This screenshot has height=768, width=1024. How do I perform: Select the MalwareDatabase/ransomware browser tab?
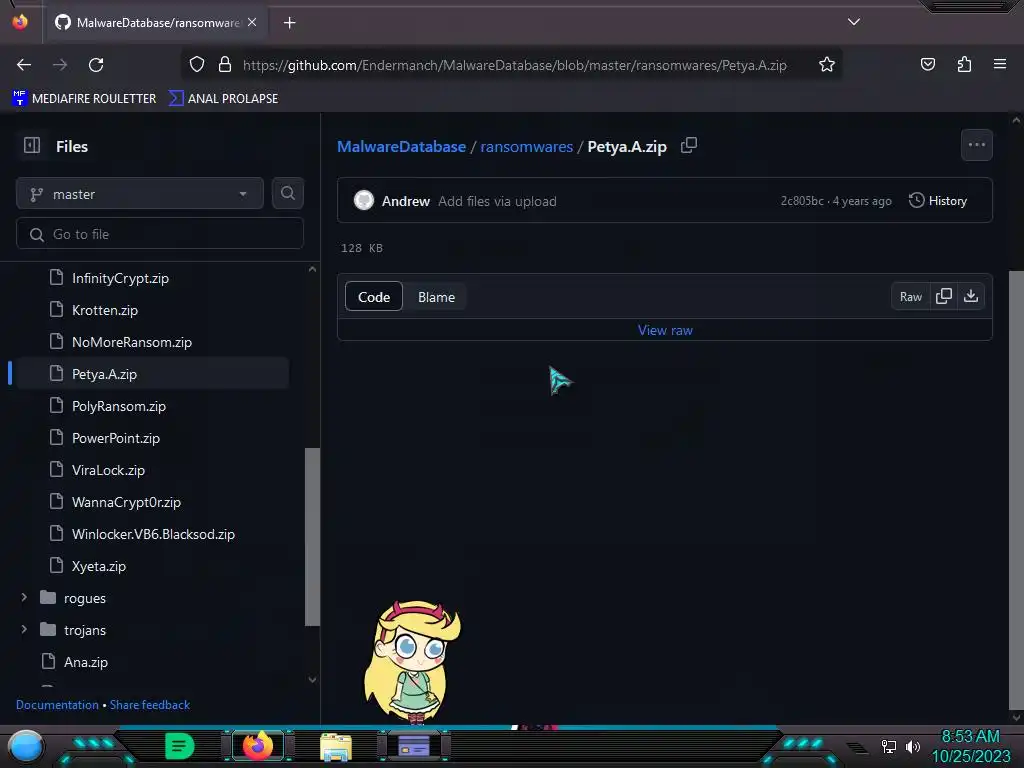click(157, 23)
